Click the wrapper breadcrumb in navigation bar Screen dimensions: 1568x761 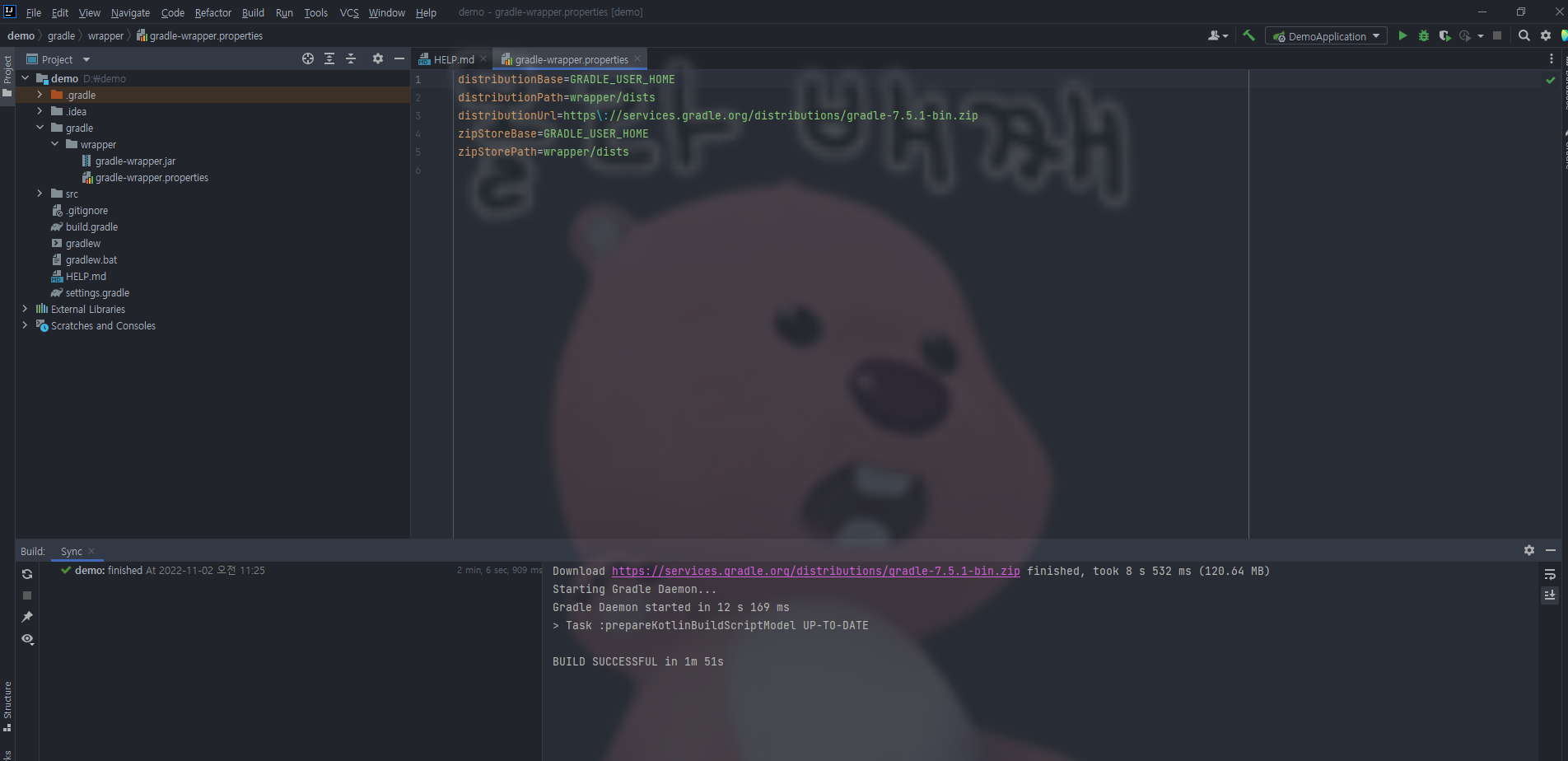[x=105, y=35]
